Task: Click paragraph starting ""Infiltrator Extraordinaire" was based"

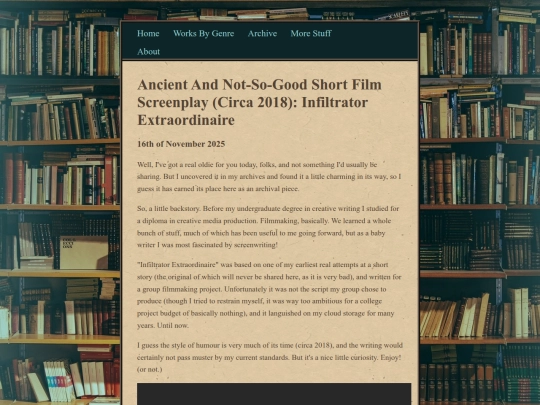Action: pos(269,295)
